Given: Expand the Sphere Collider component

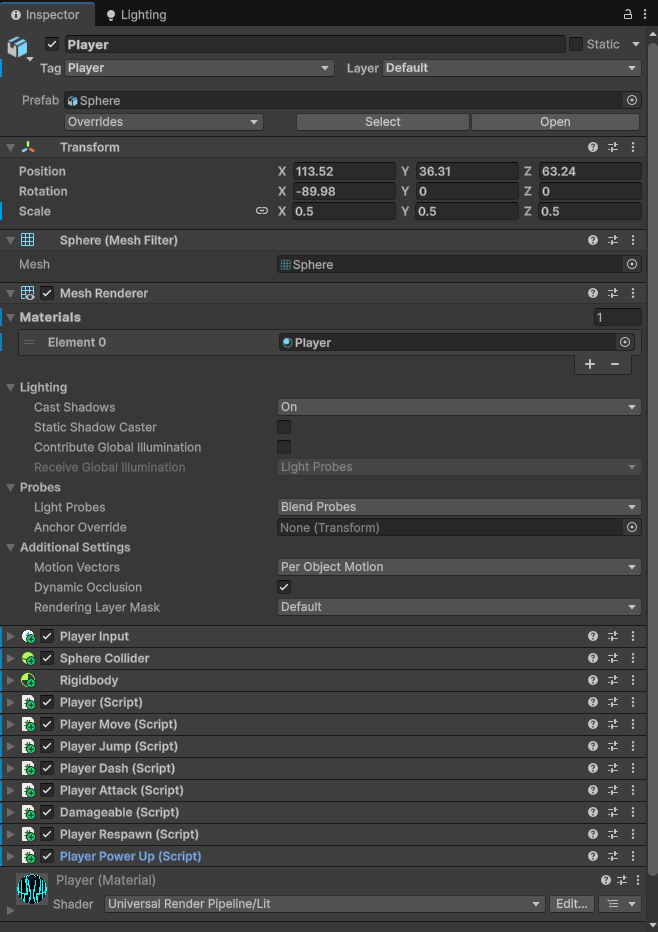Looking at the screenshot, I should pos(11,658).
